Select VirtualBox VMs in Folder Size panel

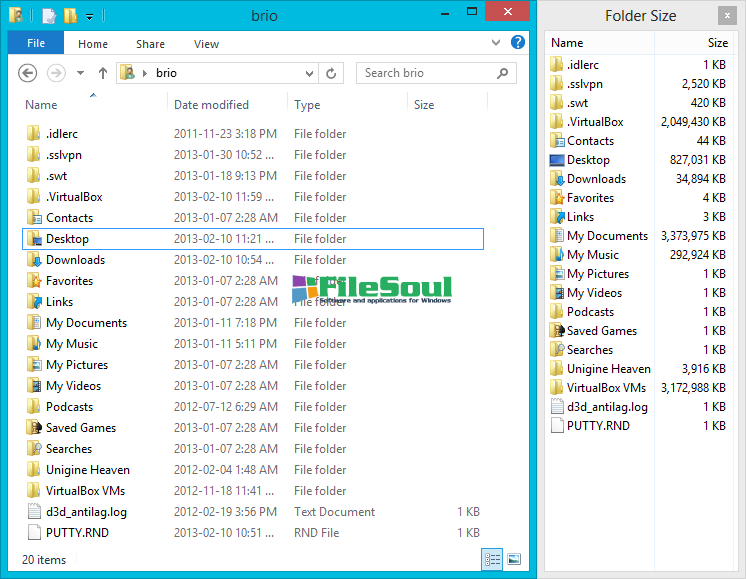pos(606,388)
